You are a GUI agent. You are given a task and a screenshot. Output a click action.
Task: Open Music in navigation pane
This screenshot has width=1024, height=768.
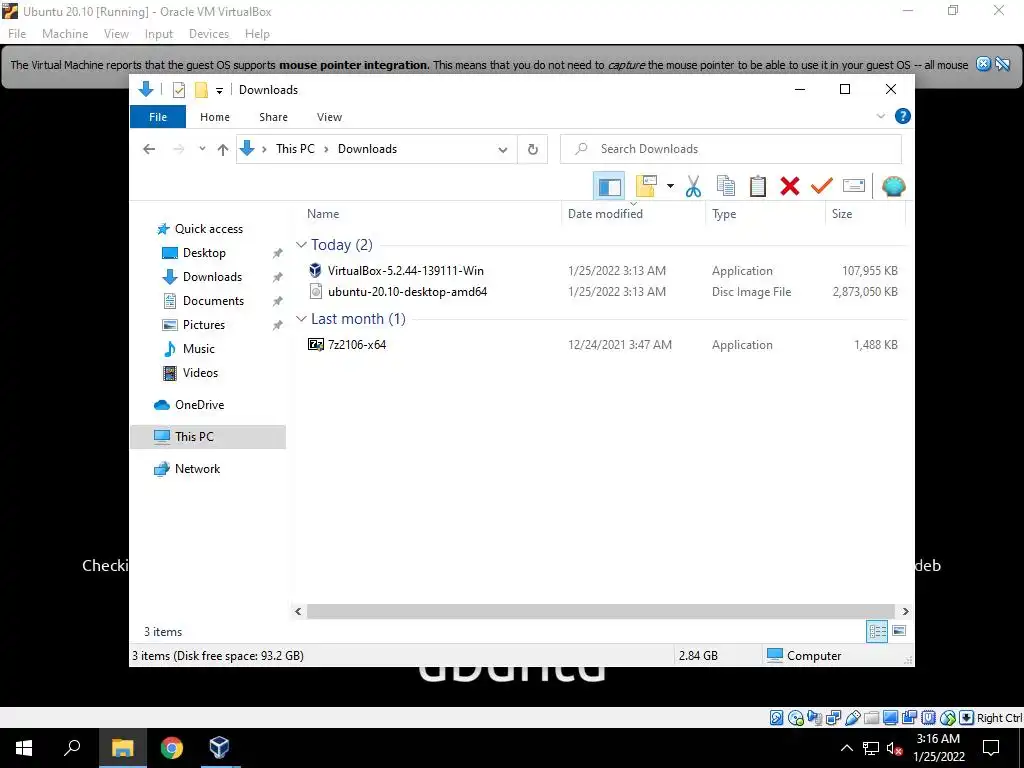click(199, 349)
